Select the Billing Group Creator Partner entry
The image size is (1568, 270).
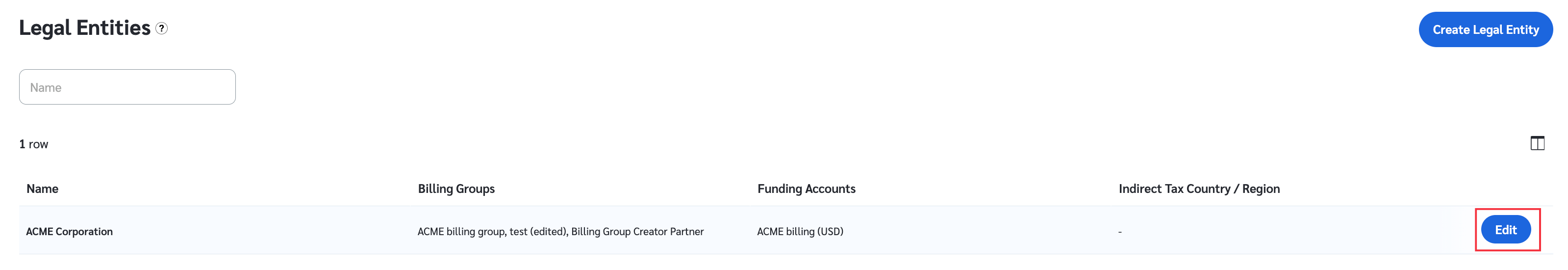[x=637, y=232]
